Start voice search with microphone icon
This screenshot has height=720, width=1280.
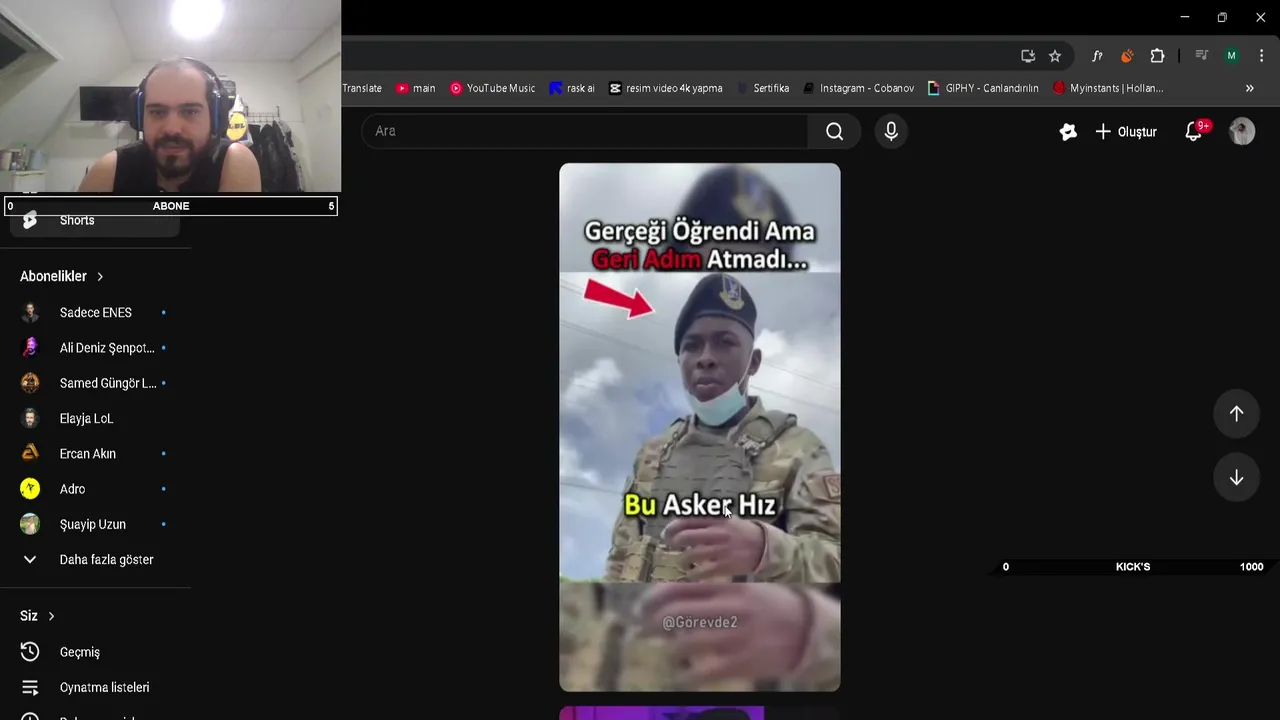891,131
